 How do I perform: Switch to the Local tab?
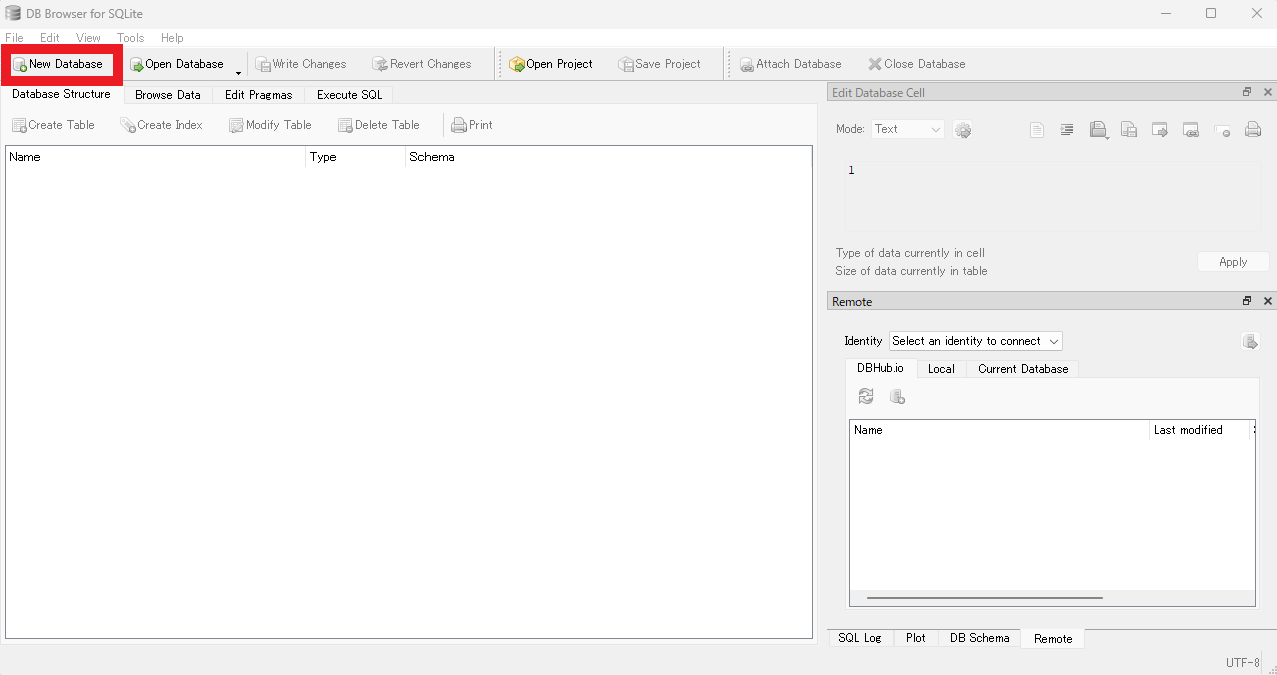[x=941, y=369]
